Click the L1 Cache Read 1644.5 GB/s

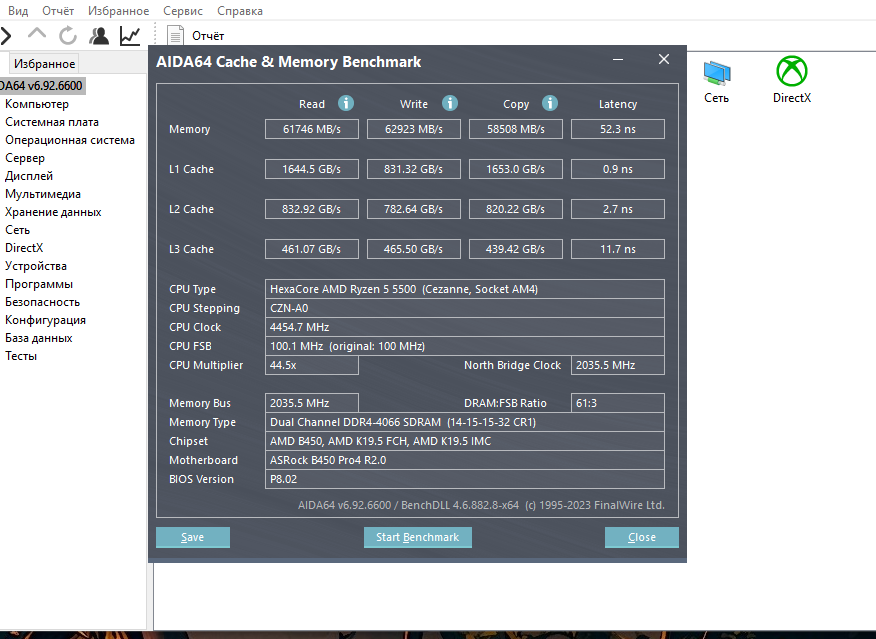312,169
